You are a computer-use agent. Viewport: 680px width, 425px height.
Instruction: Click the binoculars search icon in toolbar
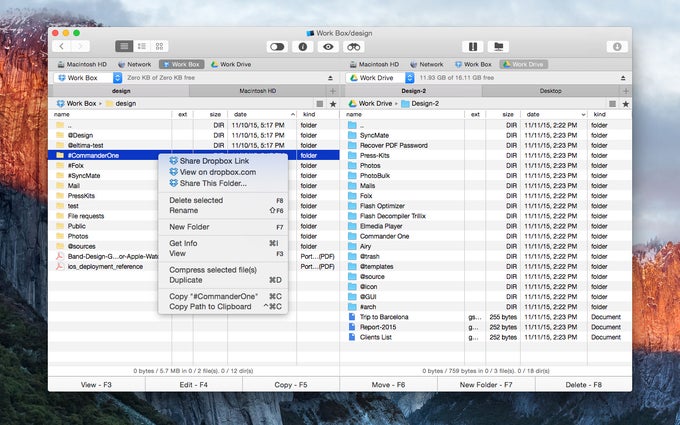coord(353,46)
